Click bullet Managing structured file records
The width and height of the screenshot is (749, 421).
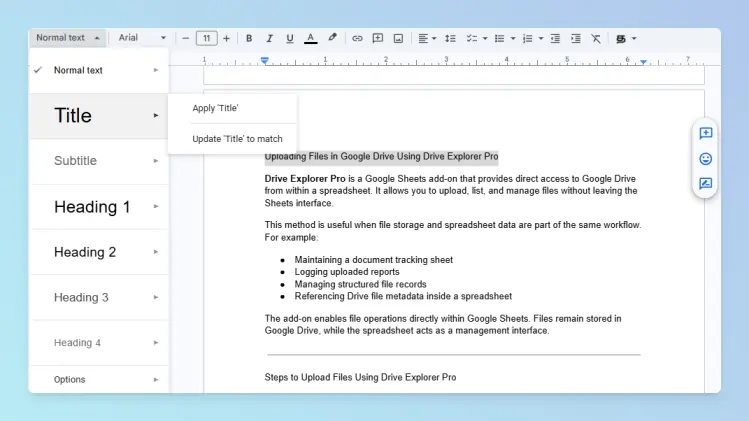[x=360, y=284]
